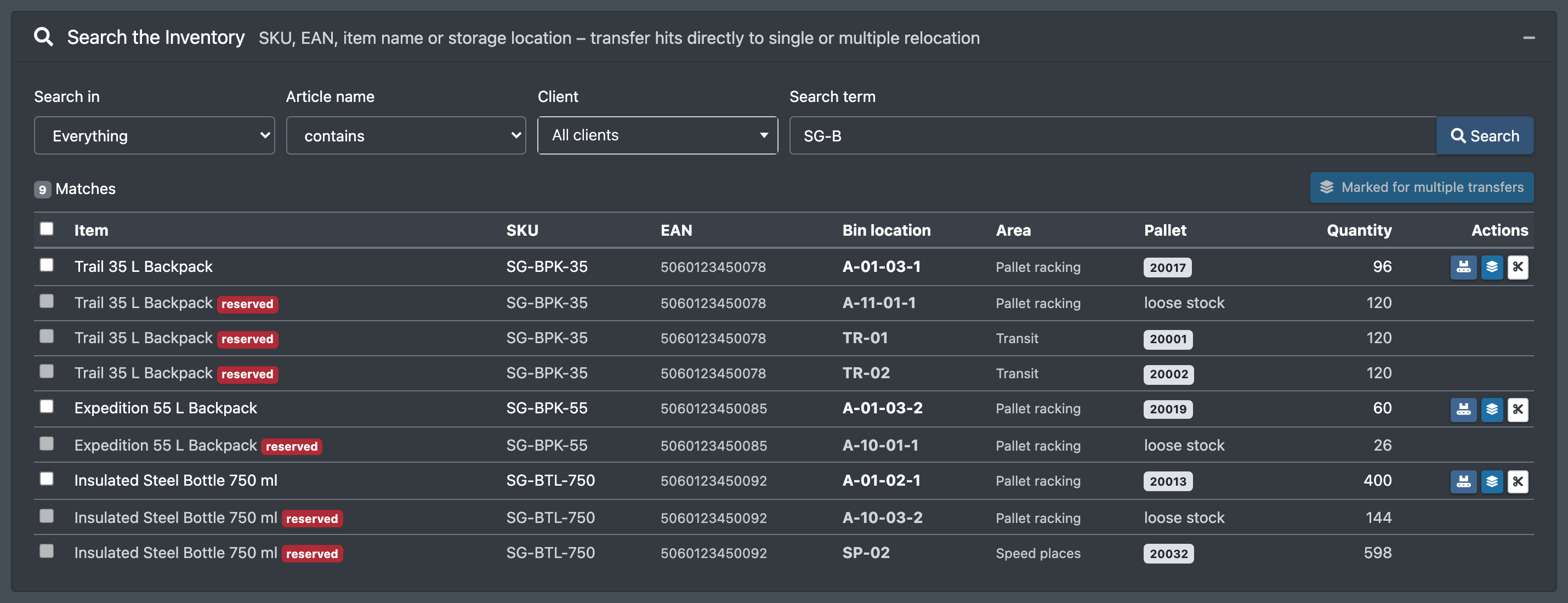This screenshot has height=603, width=1568.
Task: Toggle the checkbox for the SP-02 row
Action: [x=46, y=551]
